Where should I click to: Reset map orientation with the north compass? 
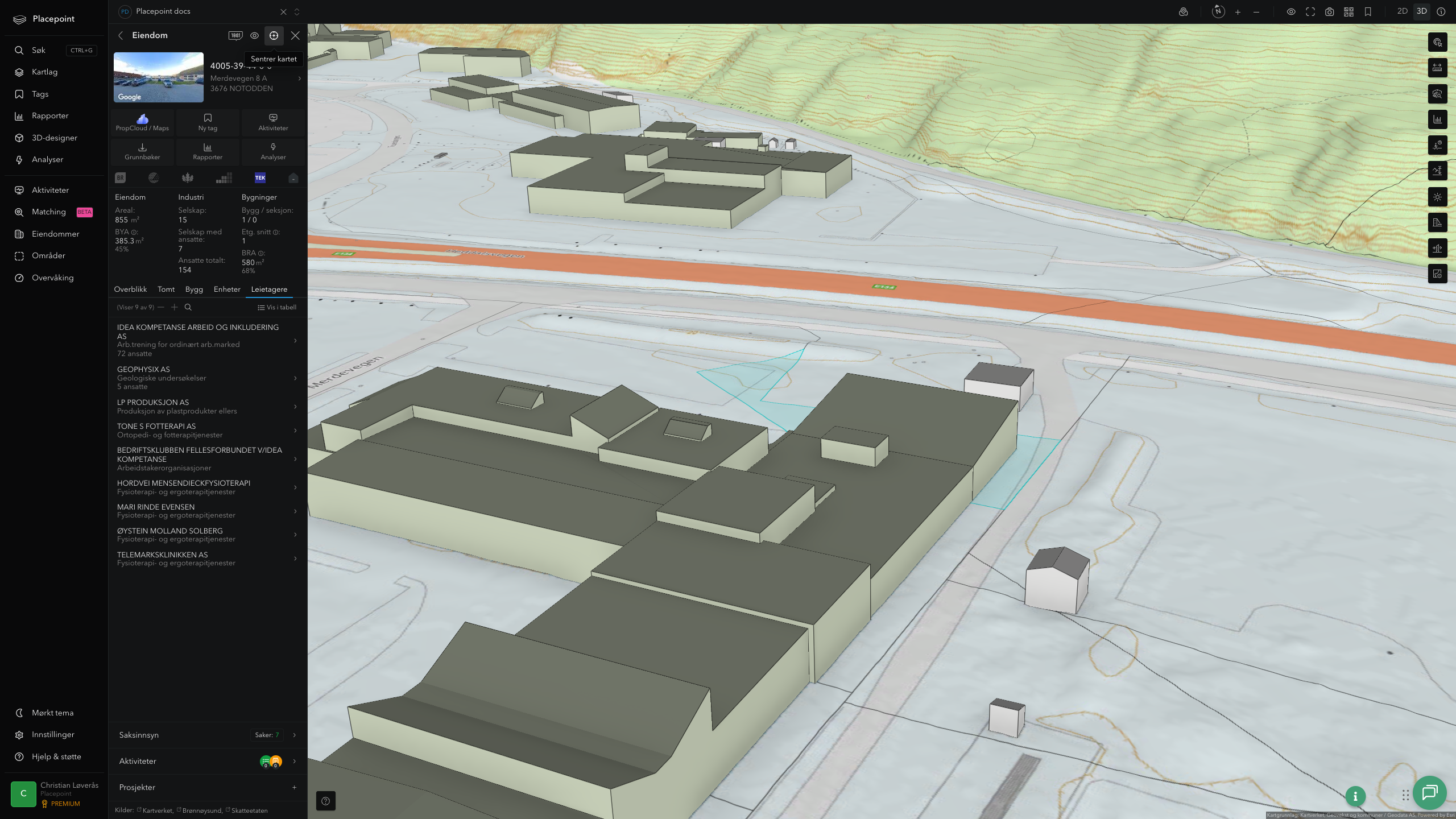coord(1218,11)
